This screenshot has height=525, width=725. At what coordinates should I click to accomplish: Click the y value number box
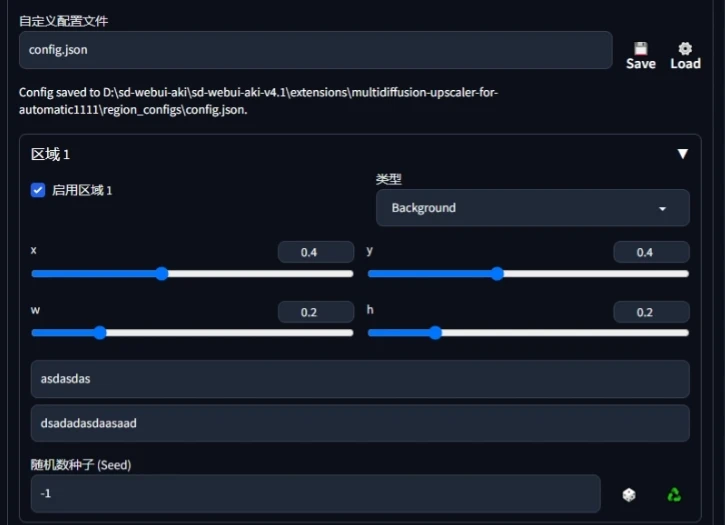click(651, 252)
